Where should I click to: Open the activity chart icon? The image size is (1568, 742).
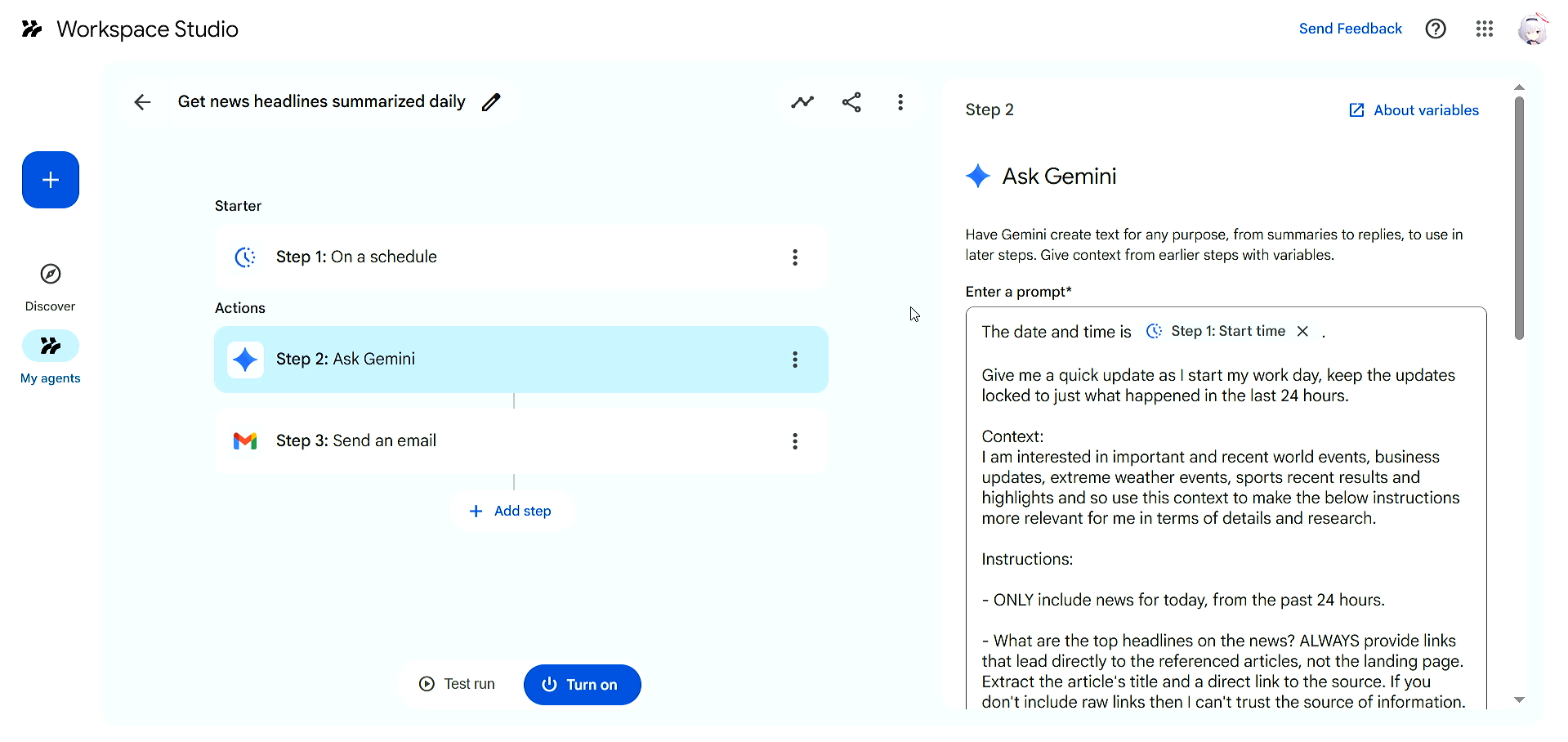(x=802, y=102)
